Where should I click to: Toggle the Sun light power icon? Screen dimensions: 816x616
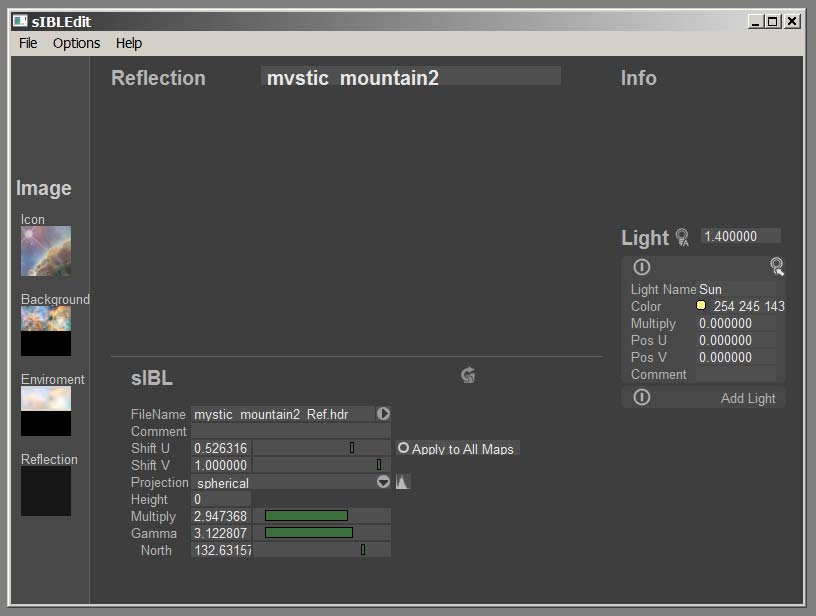tap(642, 267)
